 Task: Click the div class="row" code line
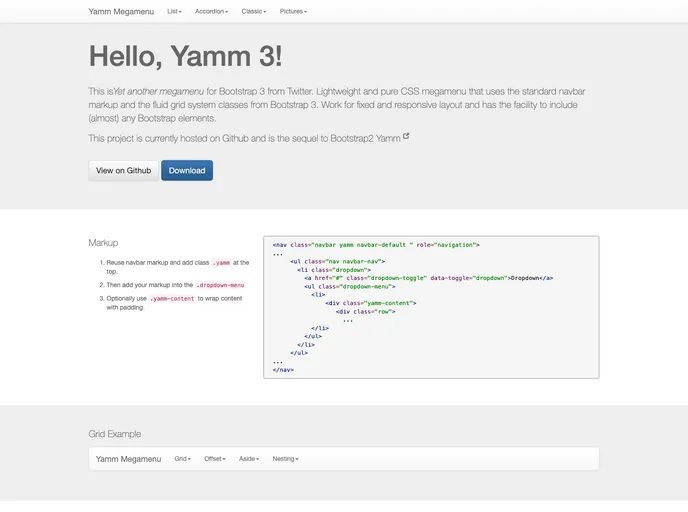coord(366,311)
